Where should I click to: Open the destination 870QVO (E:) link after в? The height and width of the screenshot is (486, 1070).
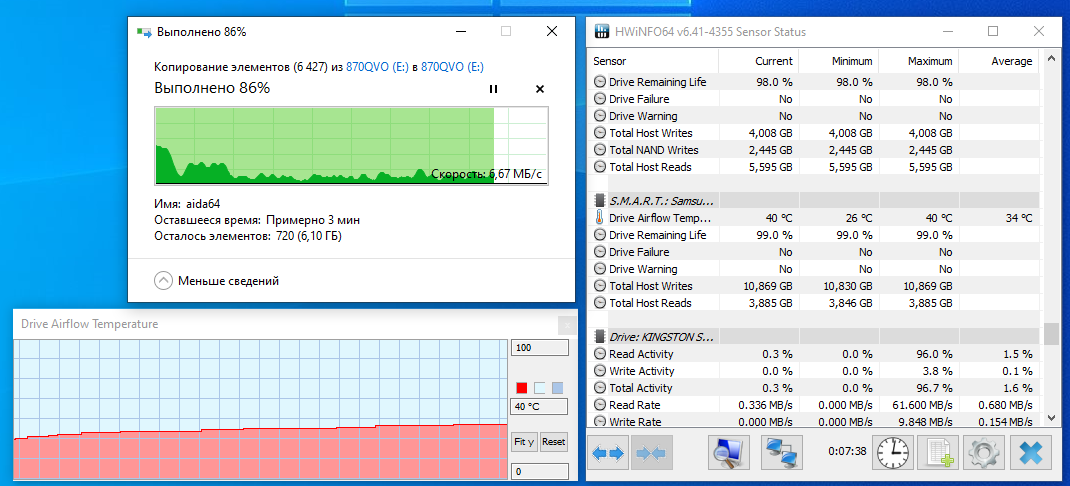452,67
